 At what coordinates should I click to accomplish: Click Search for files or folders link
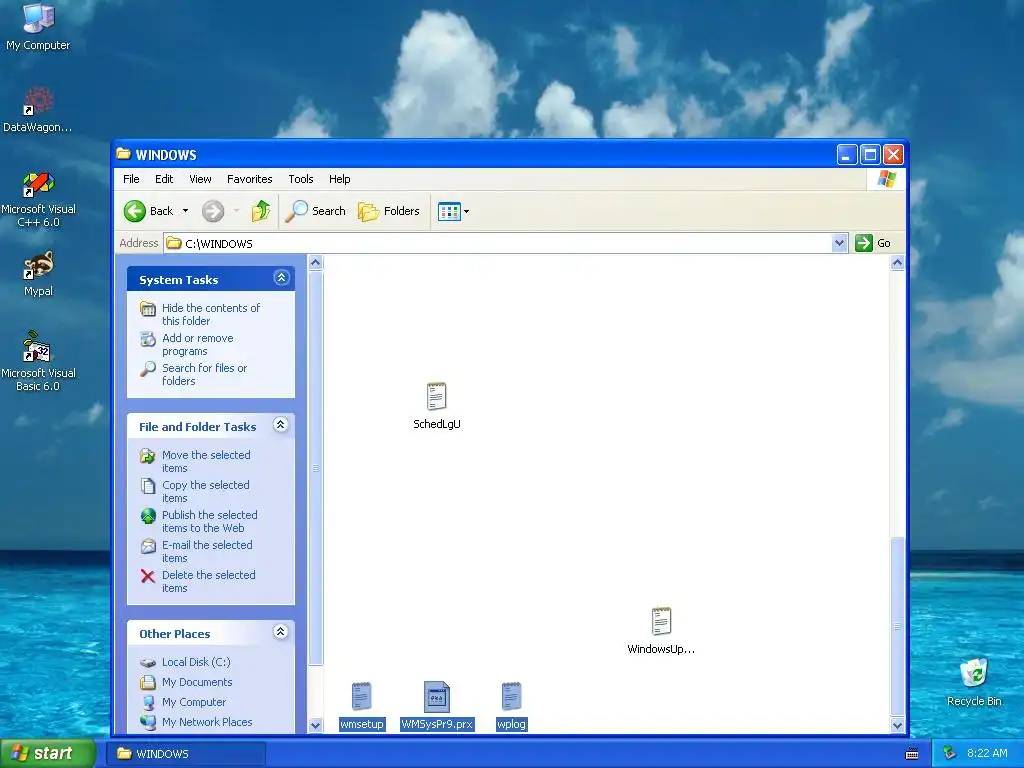click(204, 374)
